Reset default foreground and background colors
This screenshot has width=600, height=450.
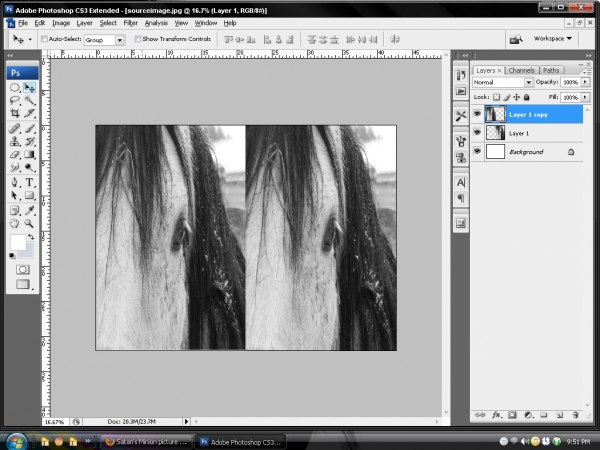(12, 256)
